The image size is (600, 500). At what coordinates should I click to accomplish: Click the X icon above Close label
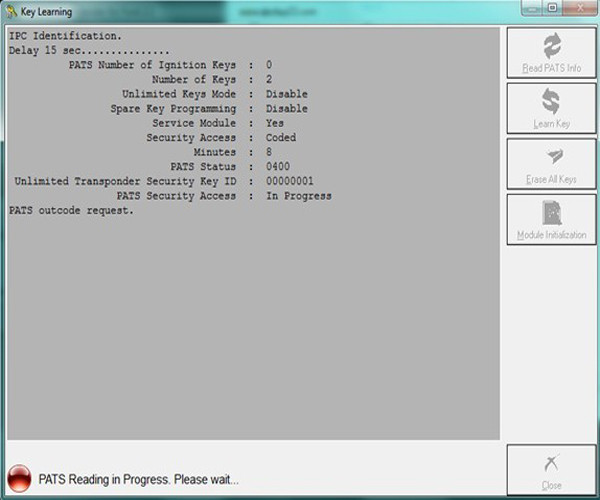click(x=552, y=463)
